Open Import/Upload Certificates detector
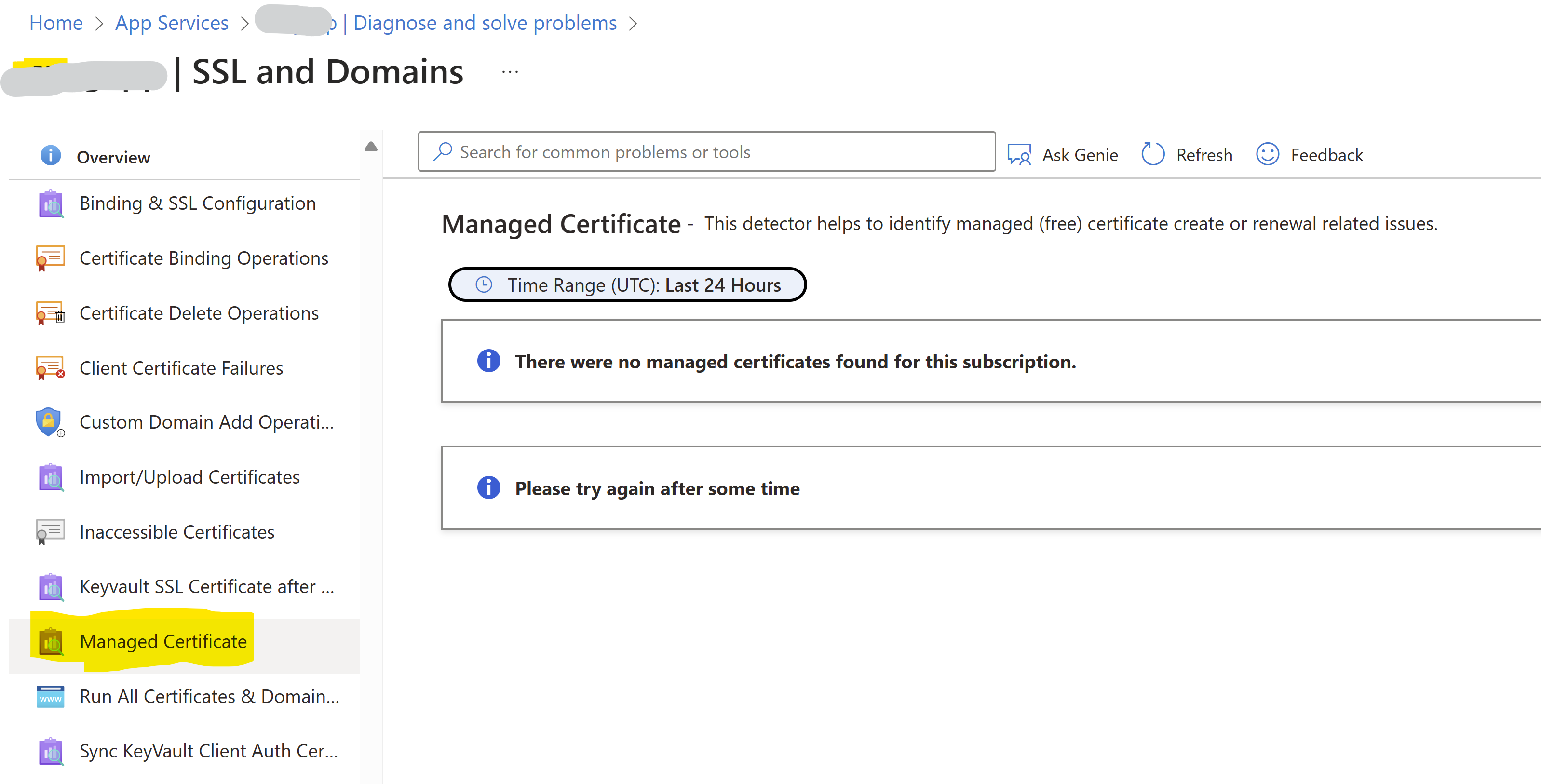 [x=189, y=477]
